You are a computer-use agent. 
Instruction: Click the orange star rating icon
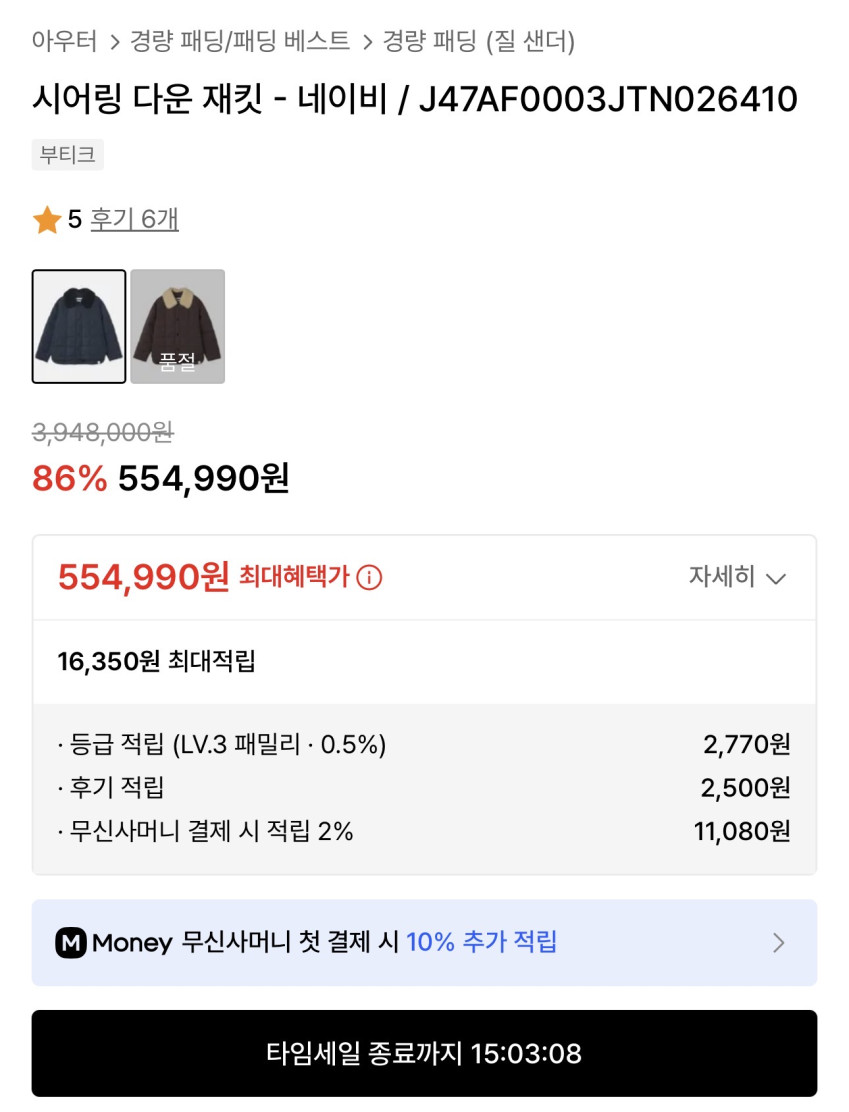pyautogui.click(x=47, y=220)
